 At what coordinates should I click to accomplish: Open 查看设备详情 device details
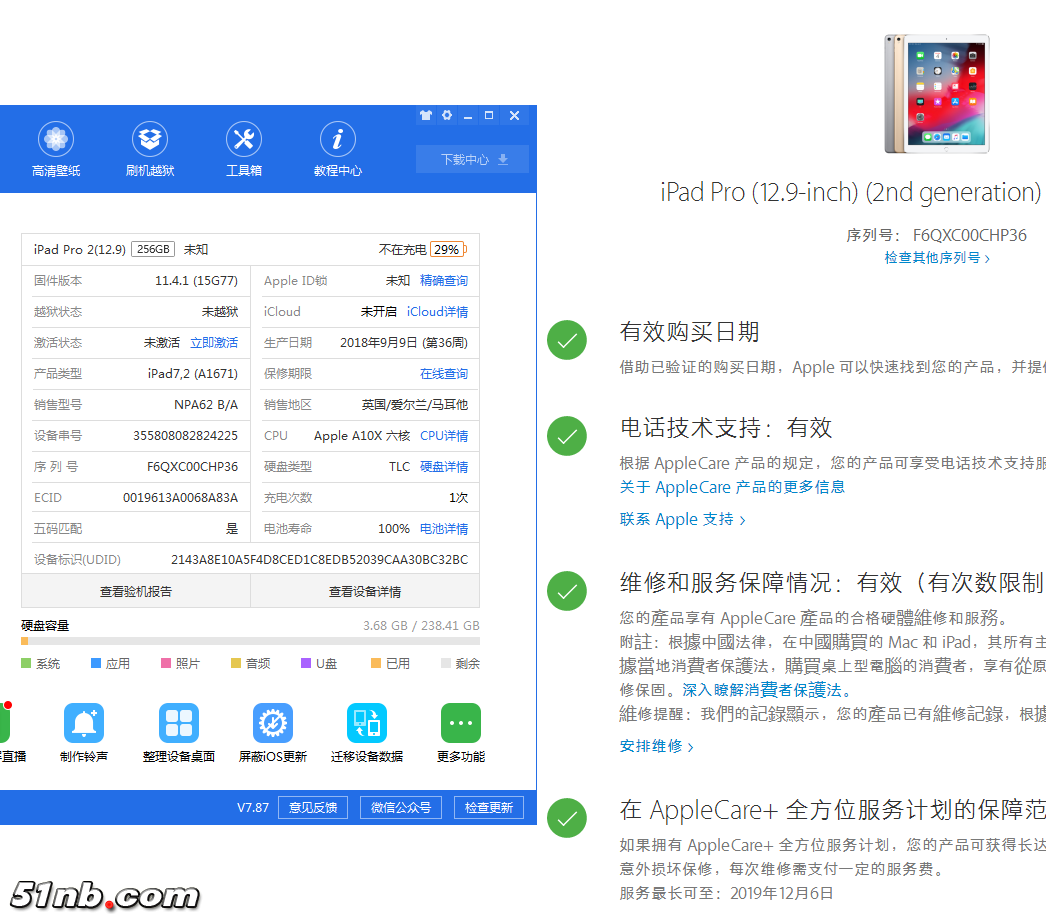pos(365,591)
